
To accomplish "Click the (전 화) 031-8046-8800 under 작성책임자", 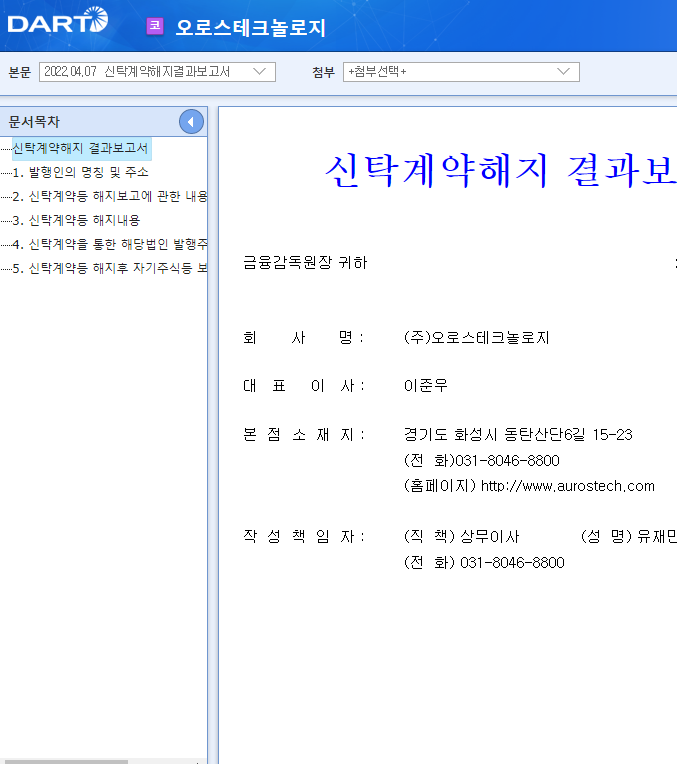I will pos(484,563).
